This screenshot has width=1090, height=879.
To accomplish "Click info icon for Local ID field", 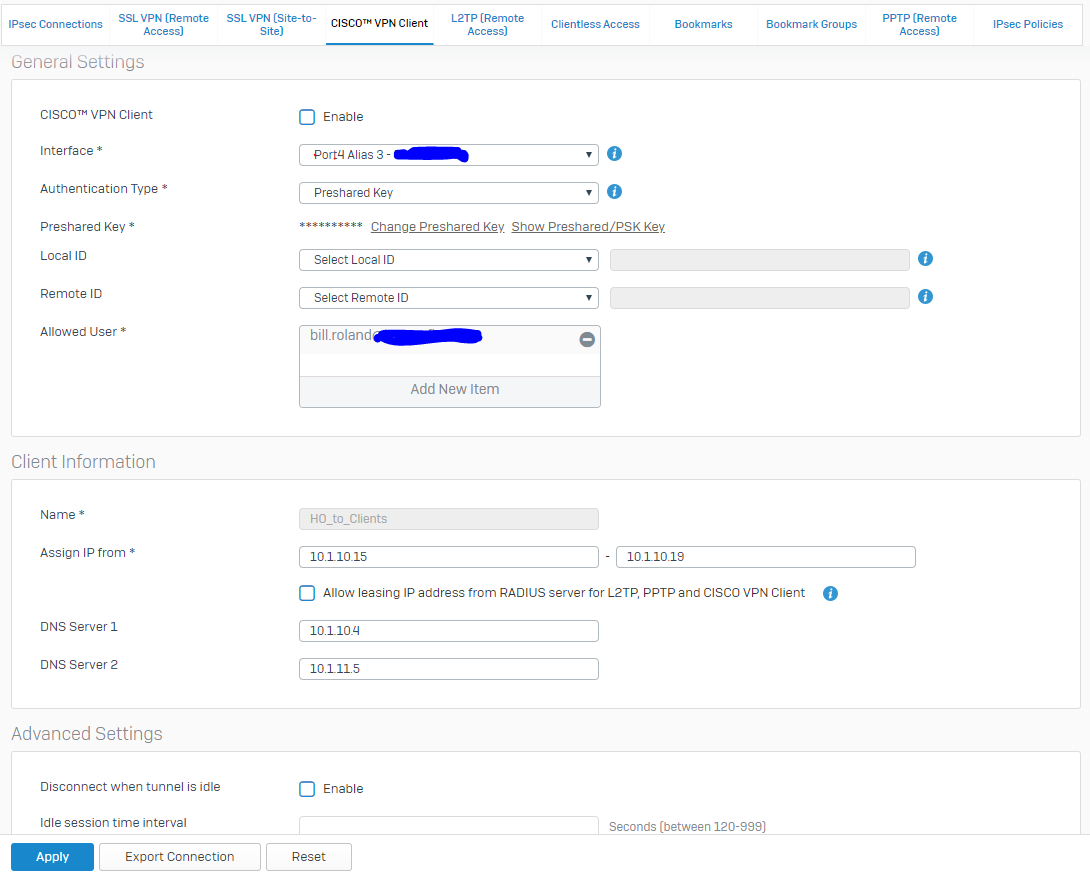I will [925, 259].
